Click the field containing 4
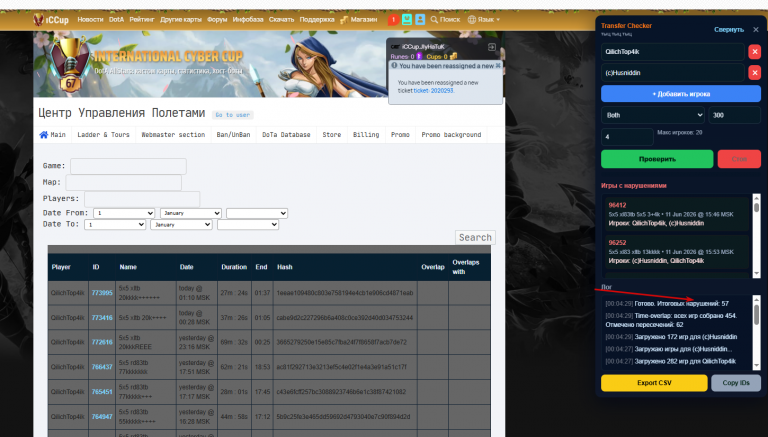 [627, 137]
